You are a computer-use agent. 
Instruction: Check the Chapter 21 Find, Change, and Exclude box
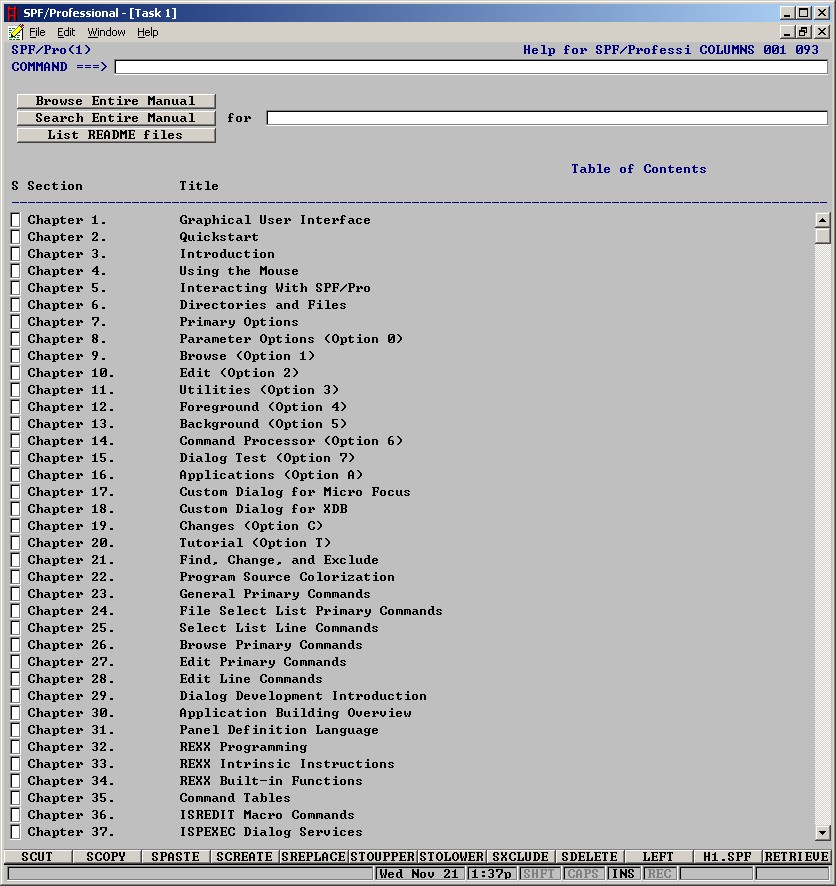[x=15, y=561]
